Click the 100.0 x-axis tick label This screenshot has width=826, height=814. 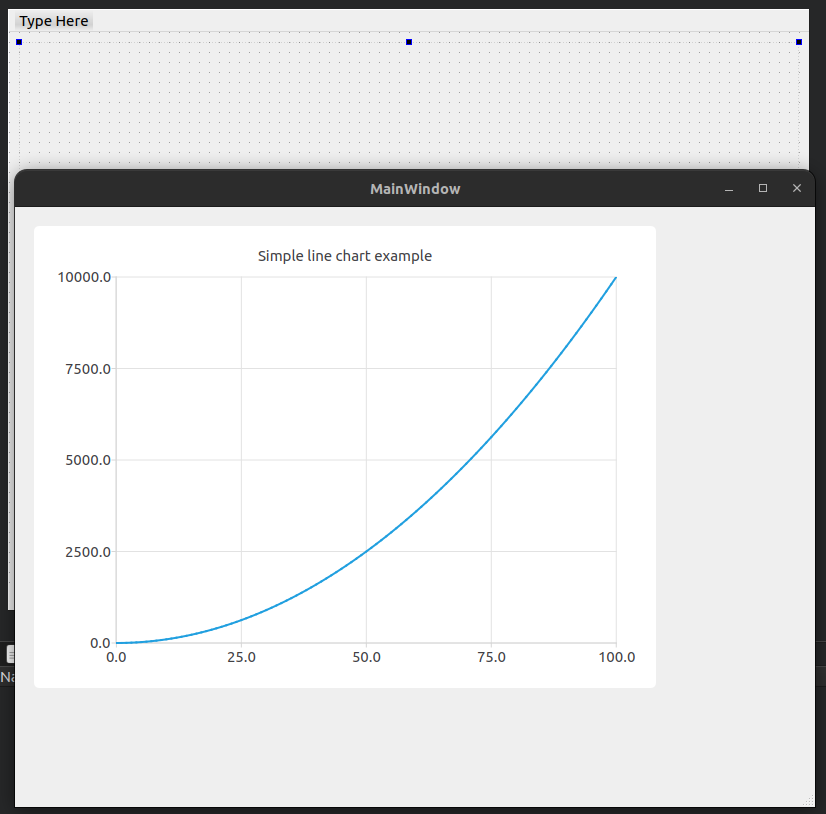point(617,657)
